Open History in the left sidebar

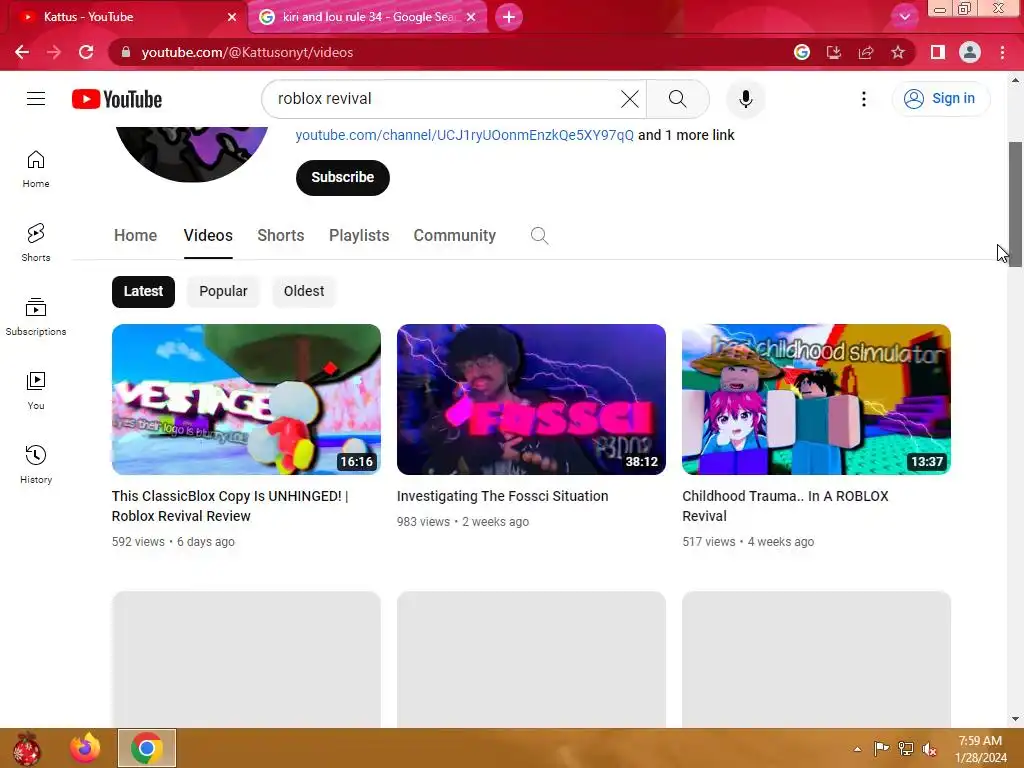36,464
